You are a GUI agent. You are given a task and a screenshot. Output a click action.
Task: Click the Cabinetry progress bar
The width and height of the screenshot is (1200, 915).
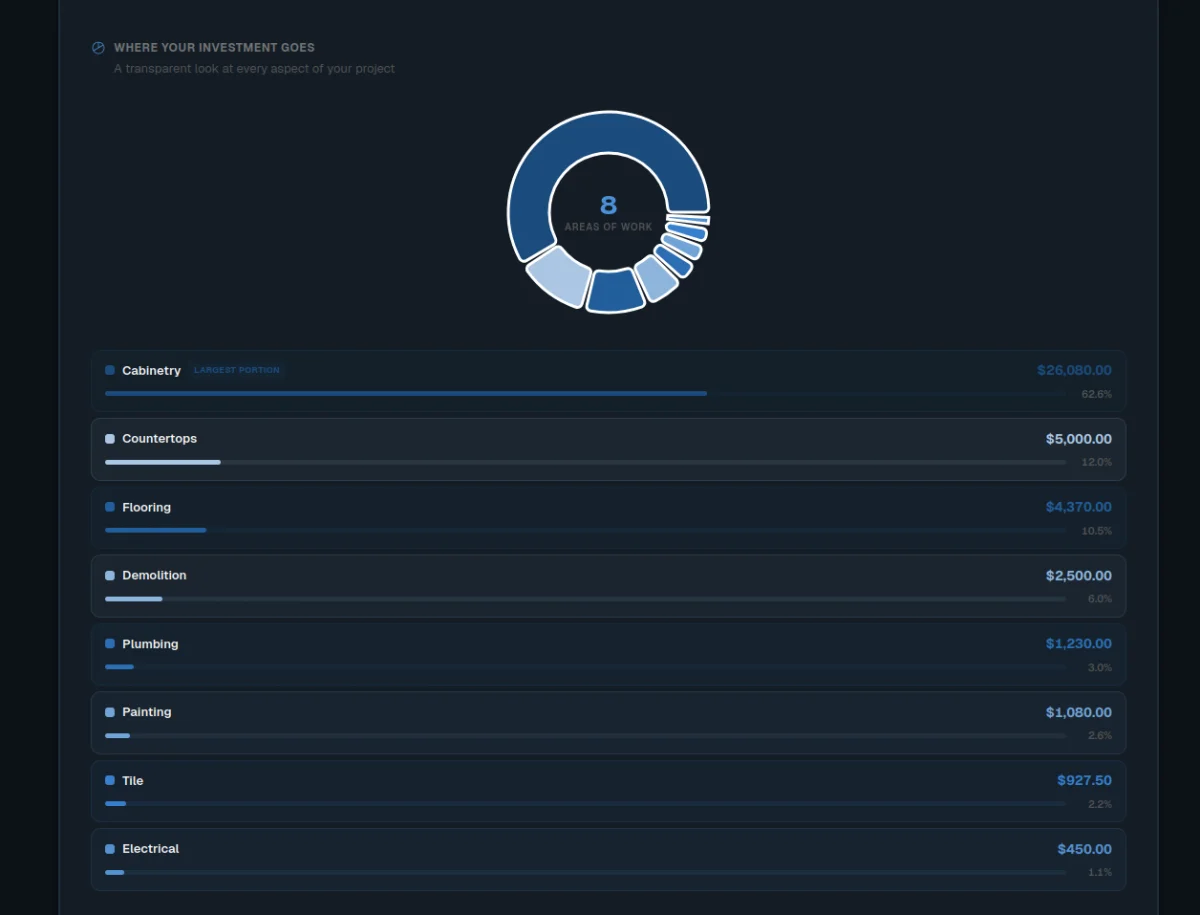click(405, 394)
